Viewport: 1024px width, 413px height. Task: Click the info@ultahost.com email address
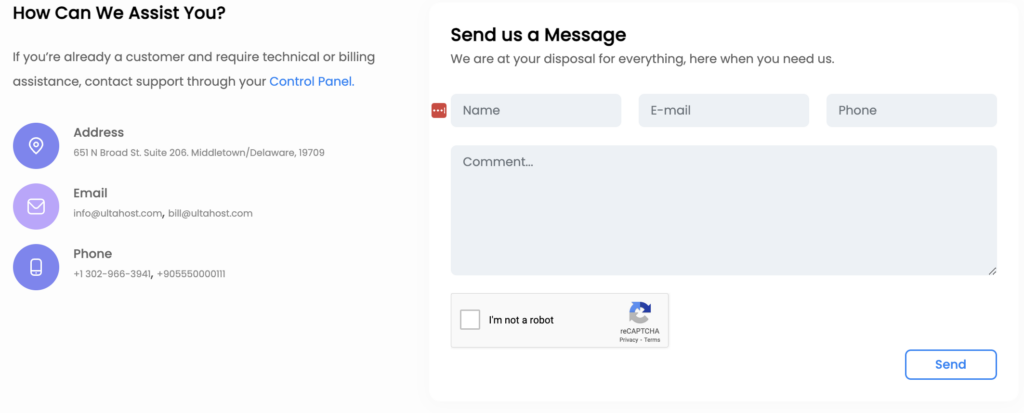pos(118,214)
